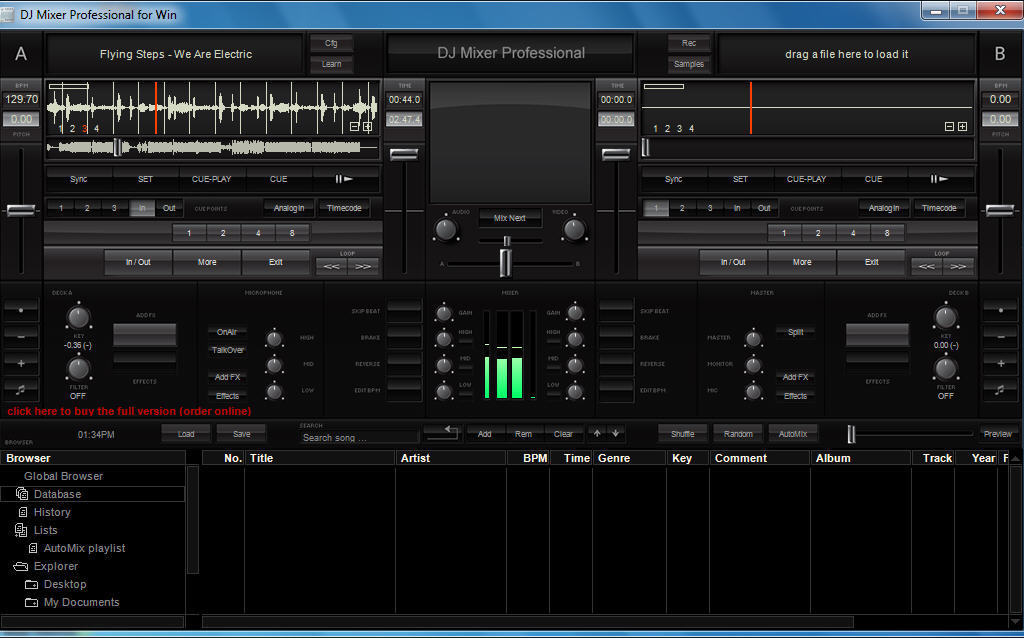Click Mix Next in the center

[509, 218]
